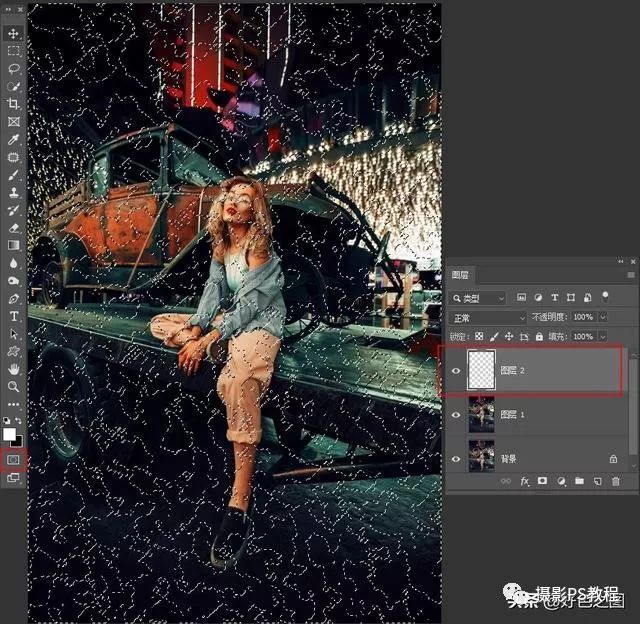Select the Lasso tool
Image resolution: width=640 pixels, height=624 pixels.
coord(14,68)
